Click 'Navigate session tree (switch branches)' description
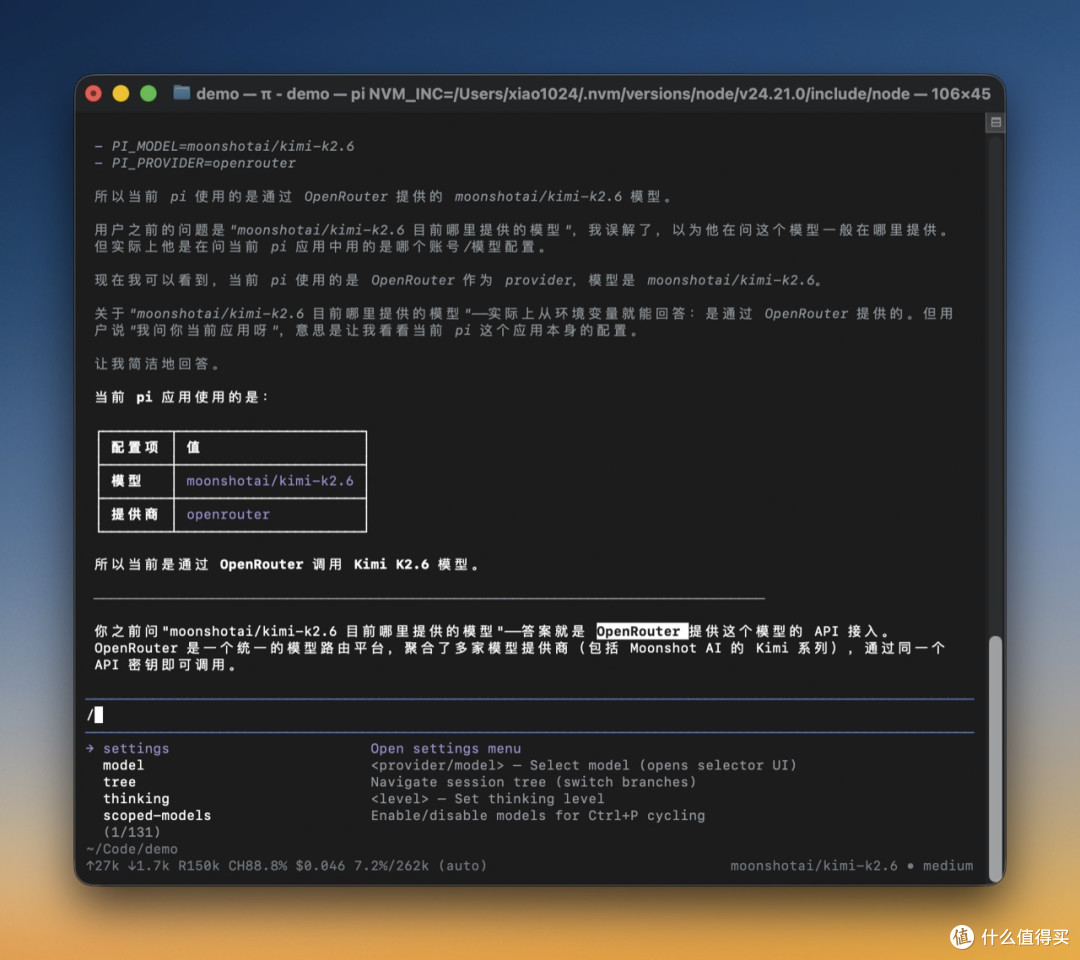The image size is (1080, 960). click(x=533, y=782)
